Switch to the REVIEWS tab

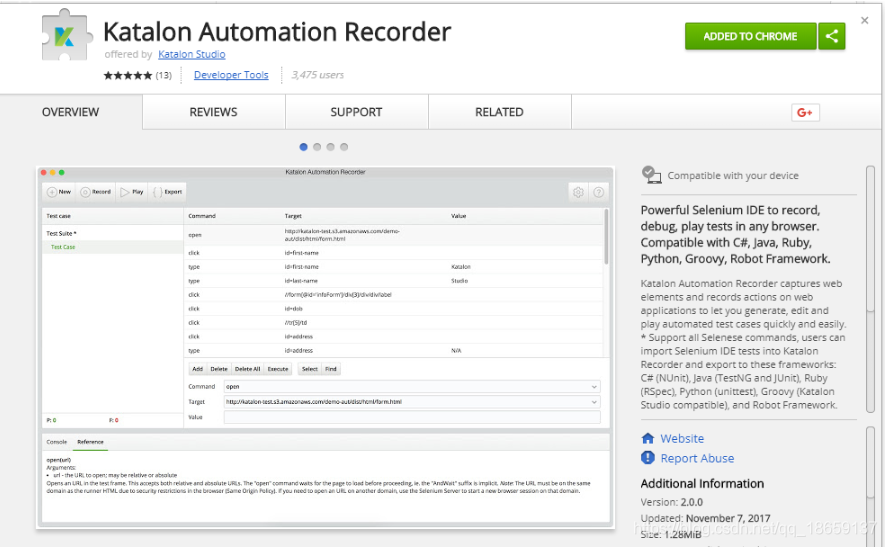(213, 112)
